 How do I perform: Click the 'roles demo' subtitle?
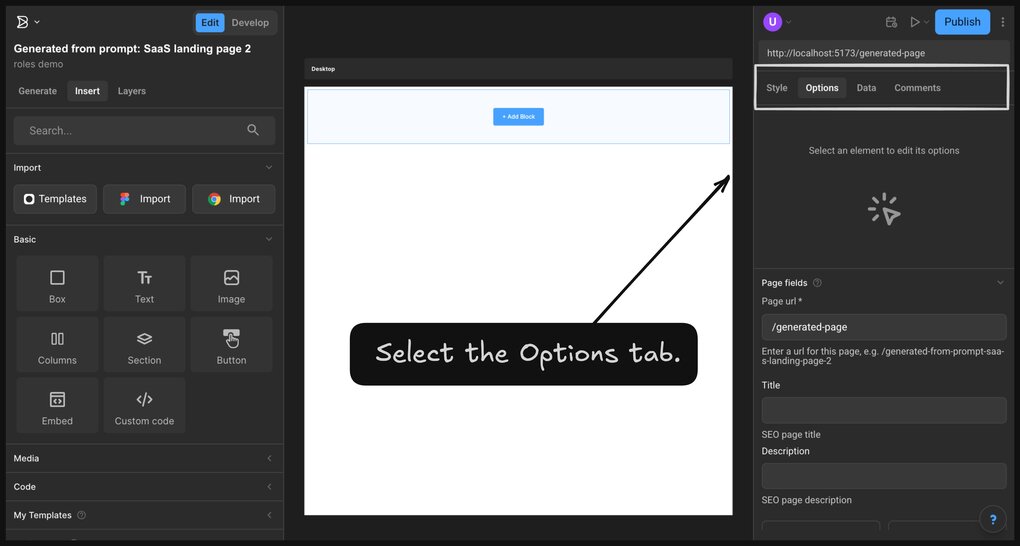click(38, 64)
